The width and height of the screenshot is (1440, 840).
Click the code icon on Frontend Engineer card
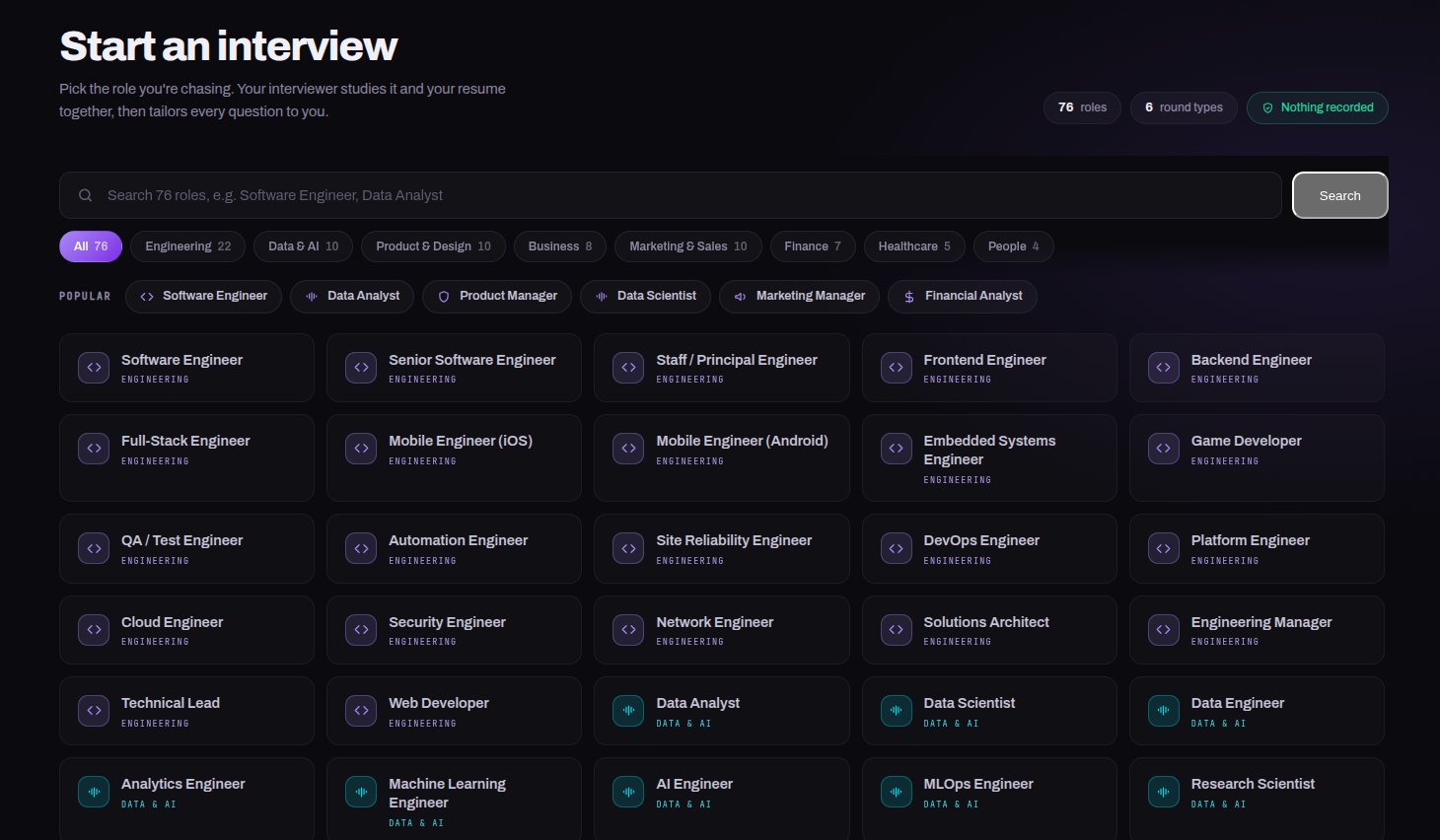click(896, 368)
